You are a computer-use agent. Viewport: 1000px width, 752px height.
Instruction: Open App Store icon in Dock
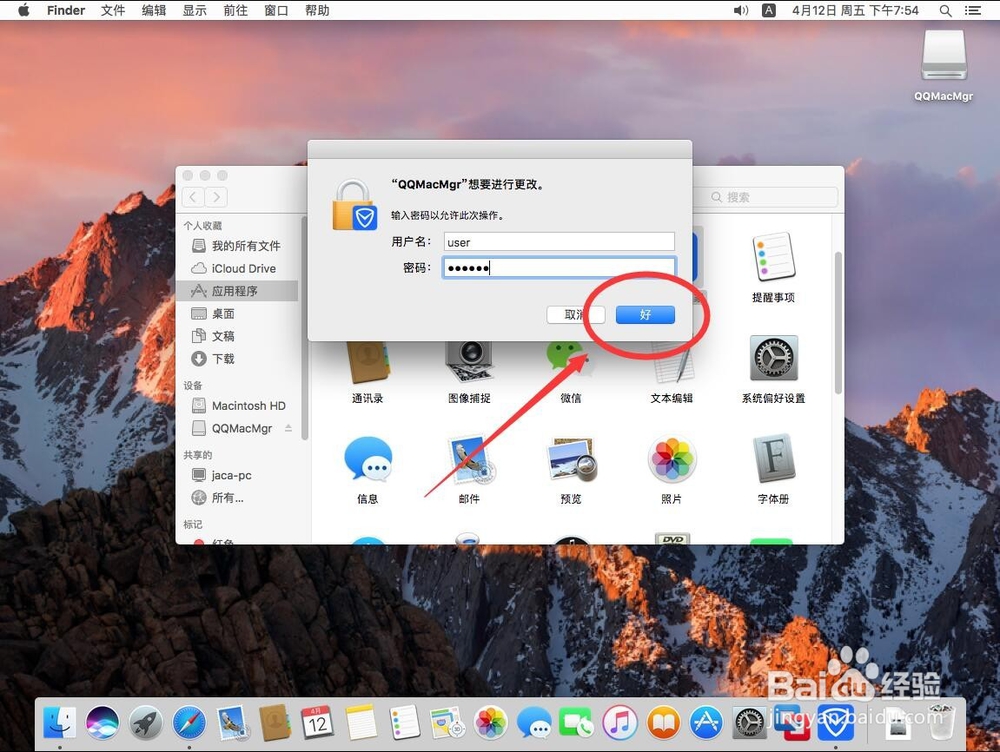[x=706, y=723]
